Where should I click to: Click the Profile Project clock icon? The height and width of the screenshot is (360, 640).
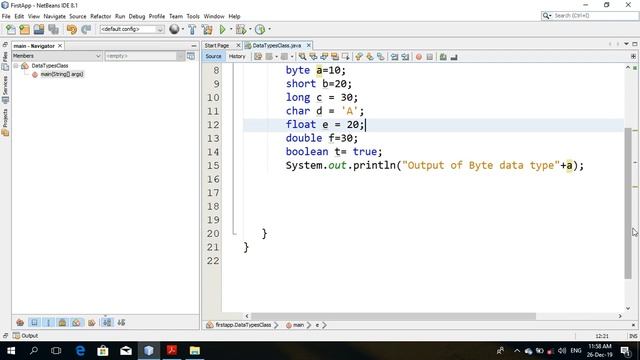(260, 29)
